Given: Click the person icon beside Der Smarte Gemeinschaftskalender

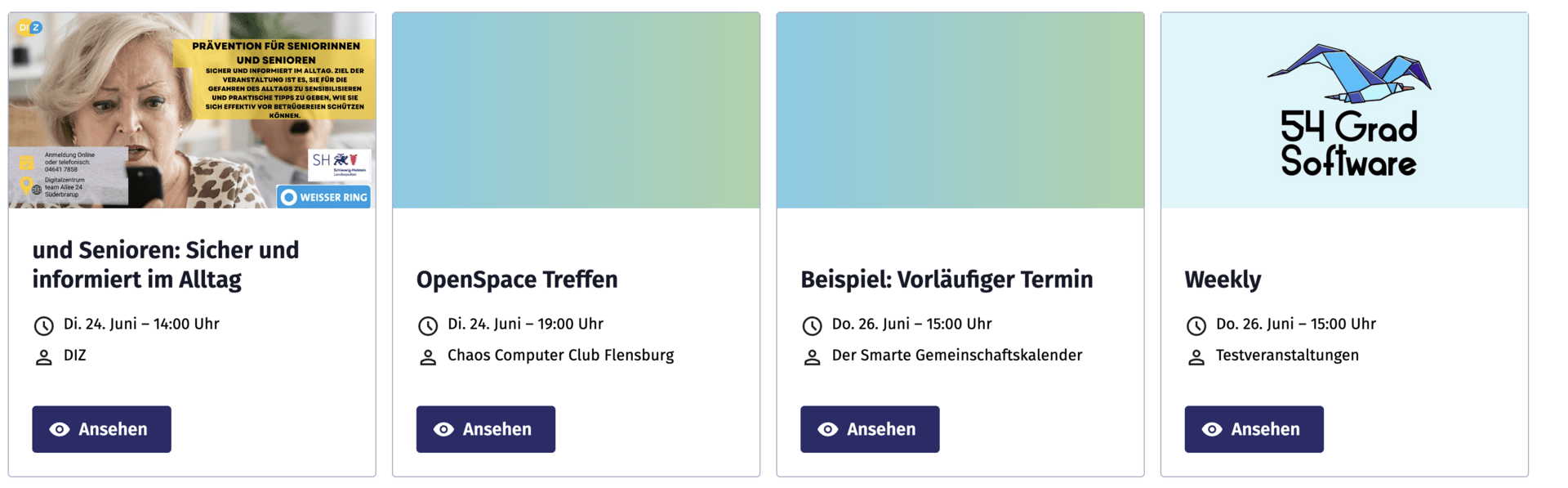Looking at the screenshot, I should [812, 357].
